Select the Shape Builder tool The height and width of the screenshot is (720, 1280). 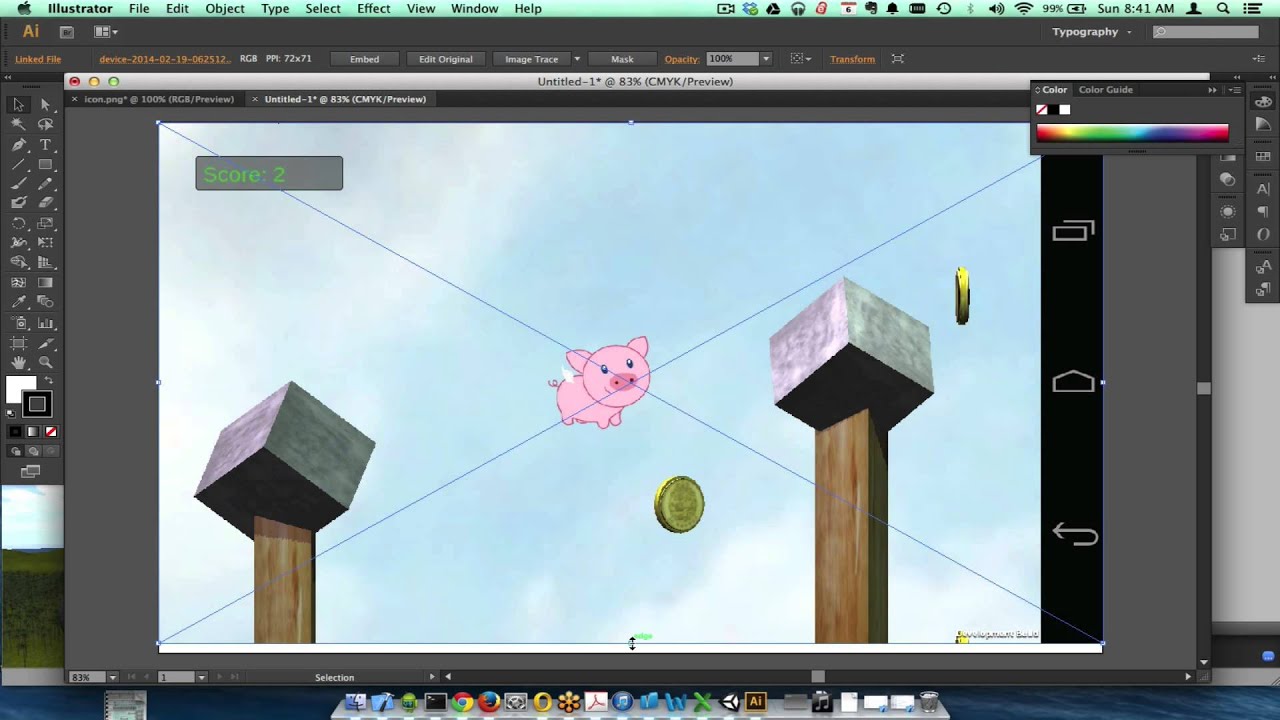pos(18,263)
